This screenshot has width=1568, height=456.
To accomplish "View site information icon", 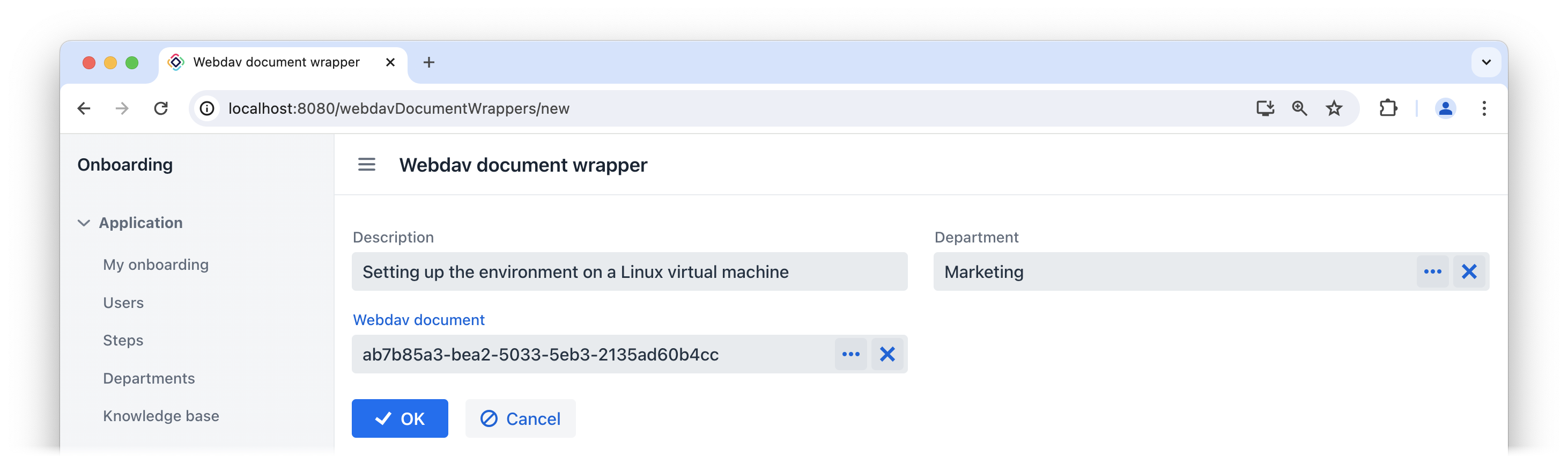I will click(208, 108).
